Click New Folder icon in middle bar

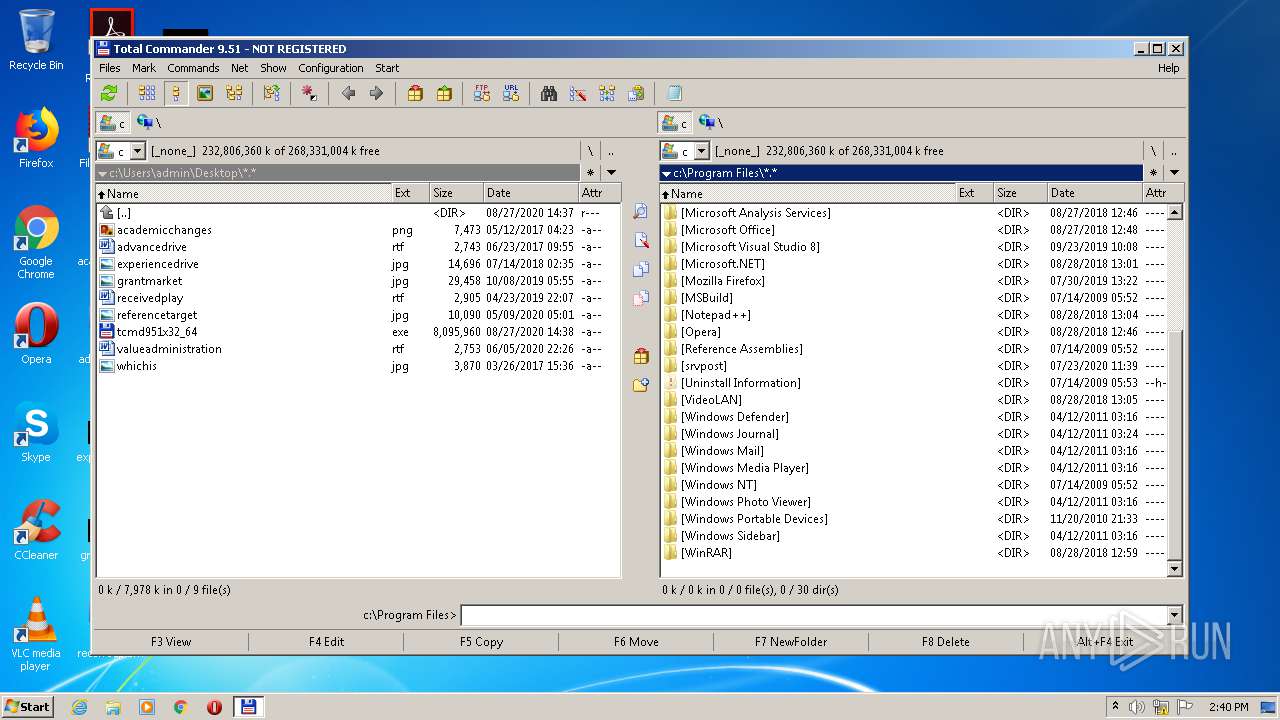pyautogui.click(x=641, y=385)
